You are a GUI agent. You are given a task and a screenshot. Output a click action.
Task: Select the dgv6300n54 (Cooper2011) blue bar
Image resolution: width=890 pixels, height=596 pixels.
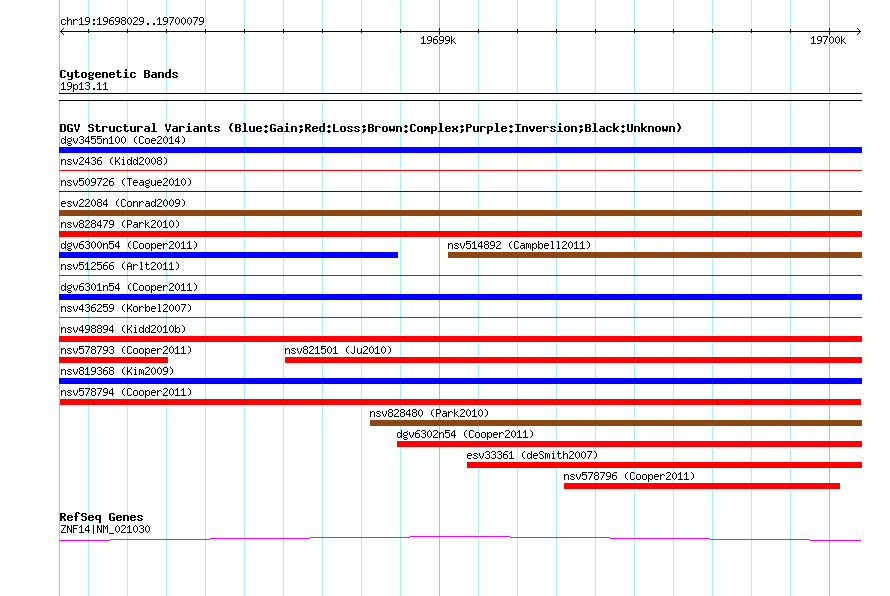pyautogui.click(x=229, y=255)
